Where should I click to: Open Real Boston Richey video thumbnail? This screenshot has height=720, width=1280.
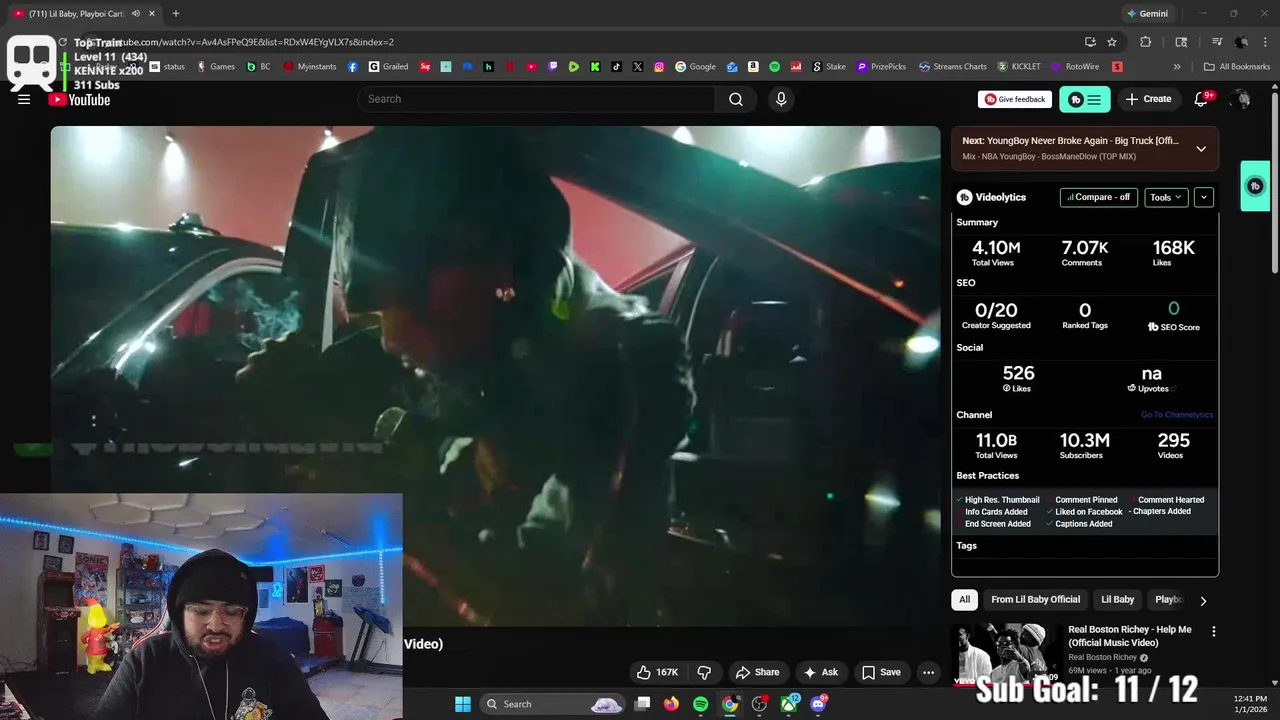click(1004, 655)
